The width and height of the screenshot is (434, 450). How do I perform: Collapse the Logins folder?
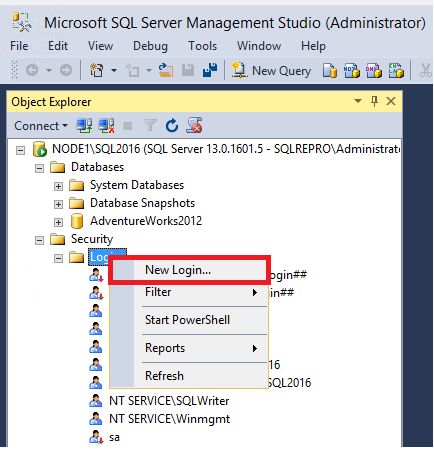coord(58,258)
